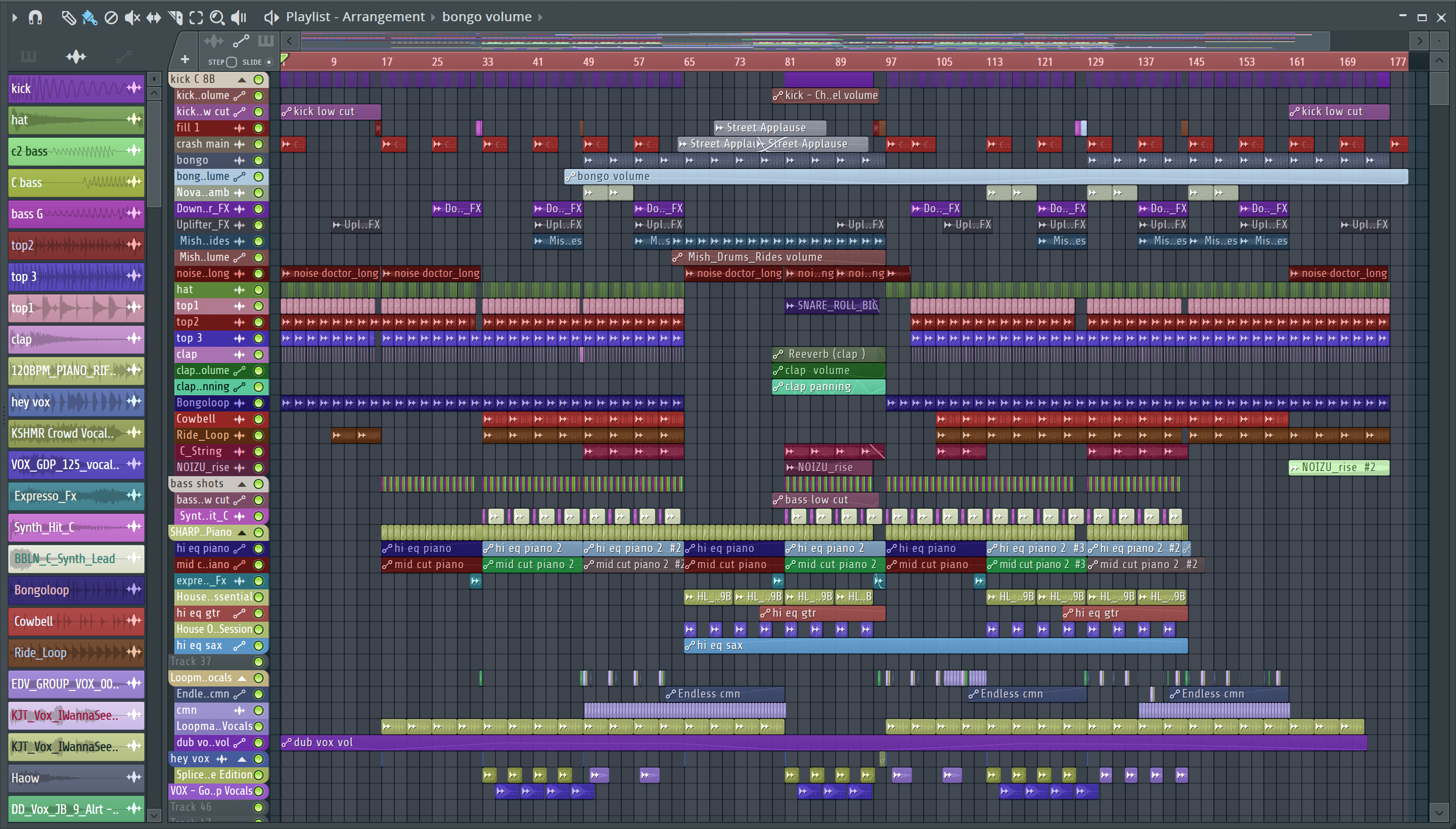Select the clap panning automation clip
Viewport: 1456px width, 829px height.
click(x=829, y=387)
